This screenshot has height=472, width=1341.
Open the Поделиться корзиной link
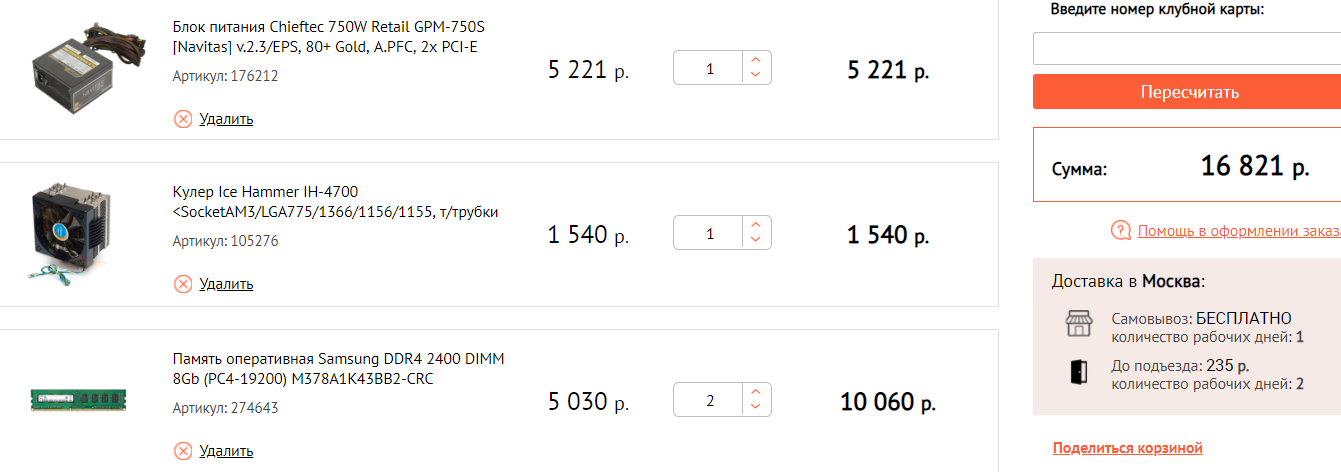pos(1127,448)
